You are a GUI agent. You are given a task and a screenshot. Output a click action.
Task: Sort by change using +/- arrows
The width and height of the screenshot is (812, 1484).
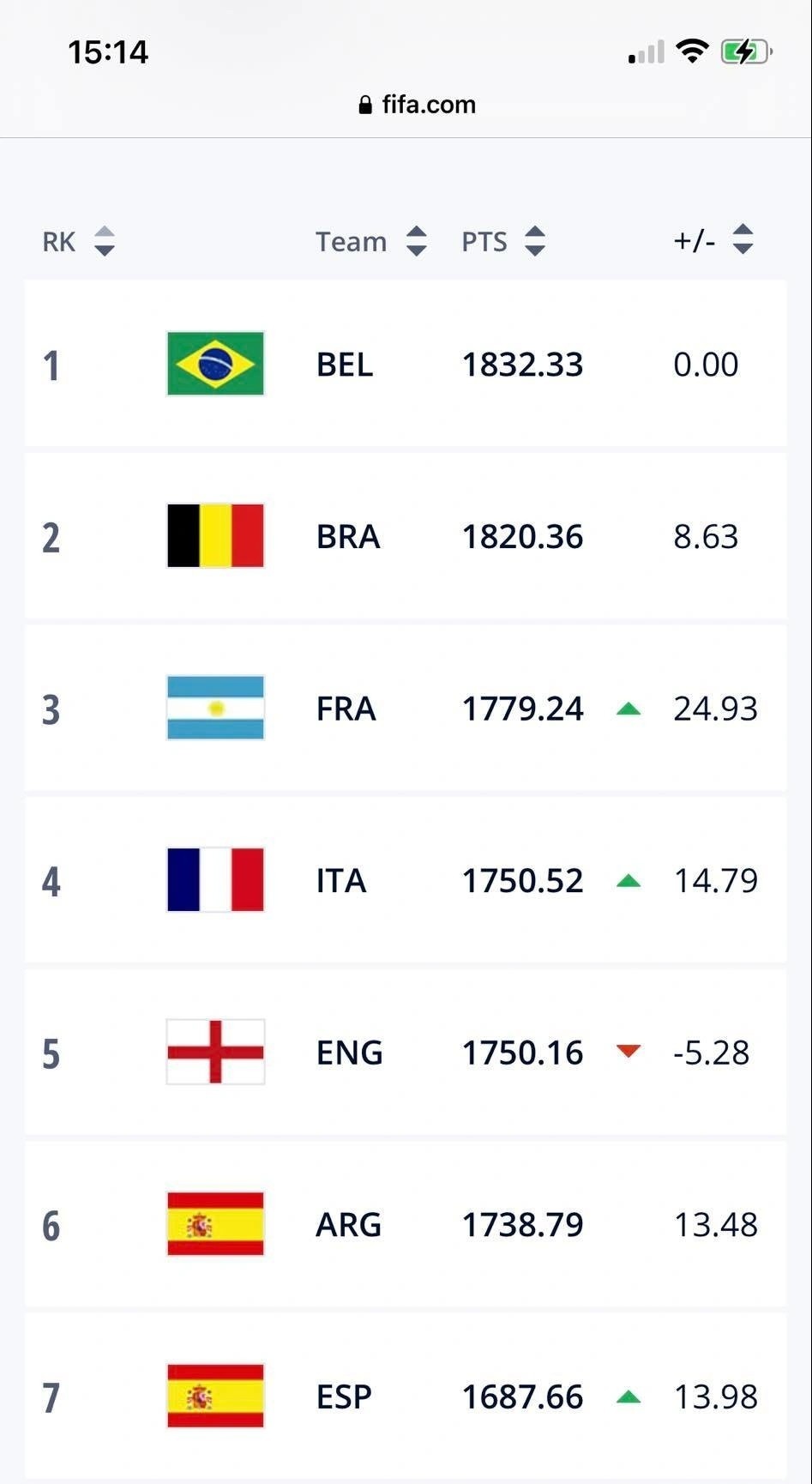pyautogui.click(x=743, y=239)
